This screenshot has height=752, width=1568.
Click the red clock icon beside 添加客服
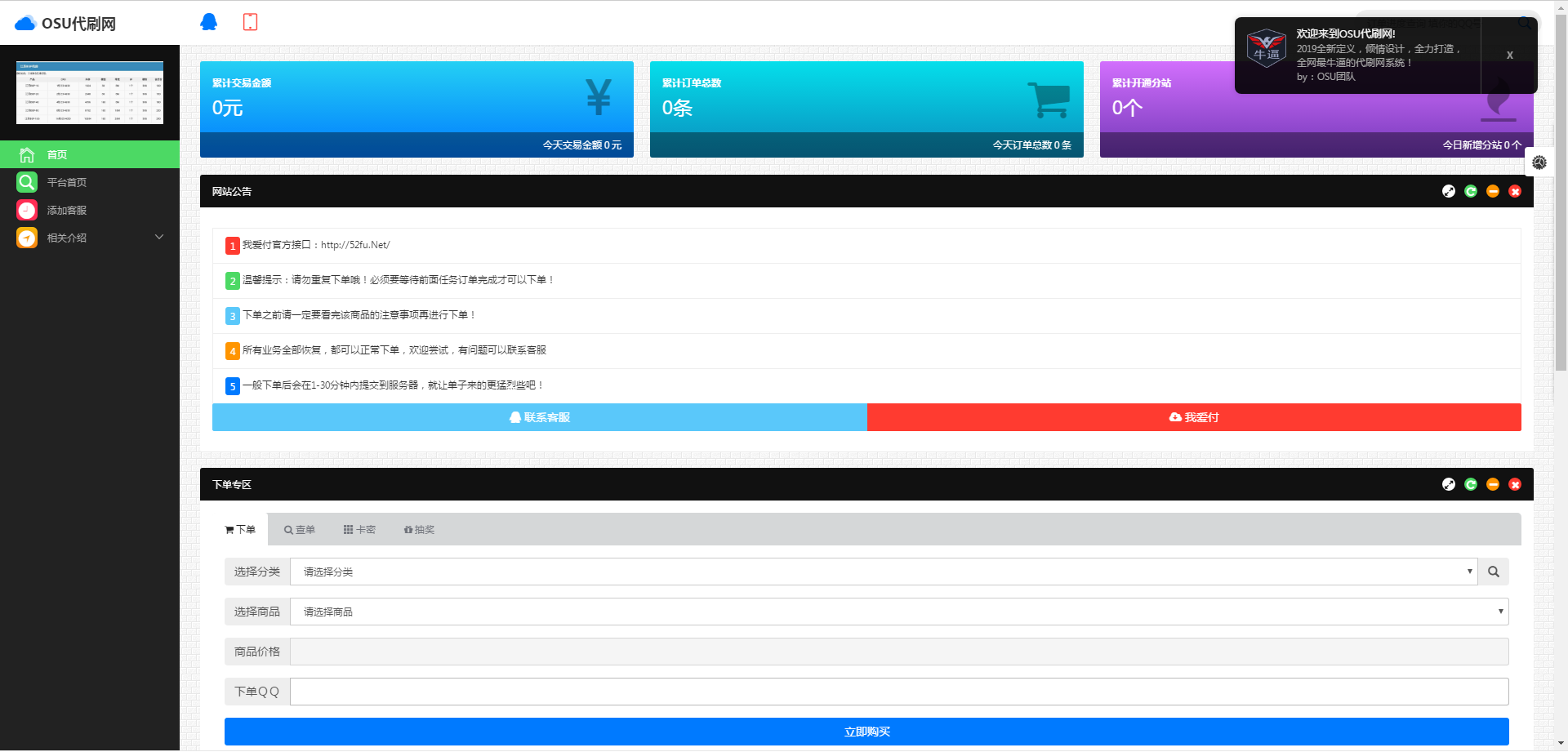[27, 210]
